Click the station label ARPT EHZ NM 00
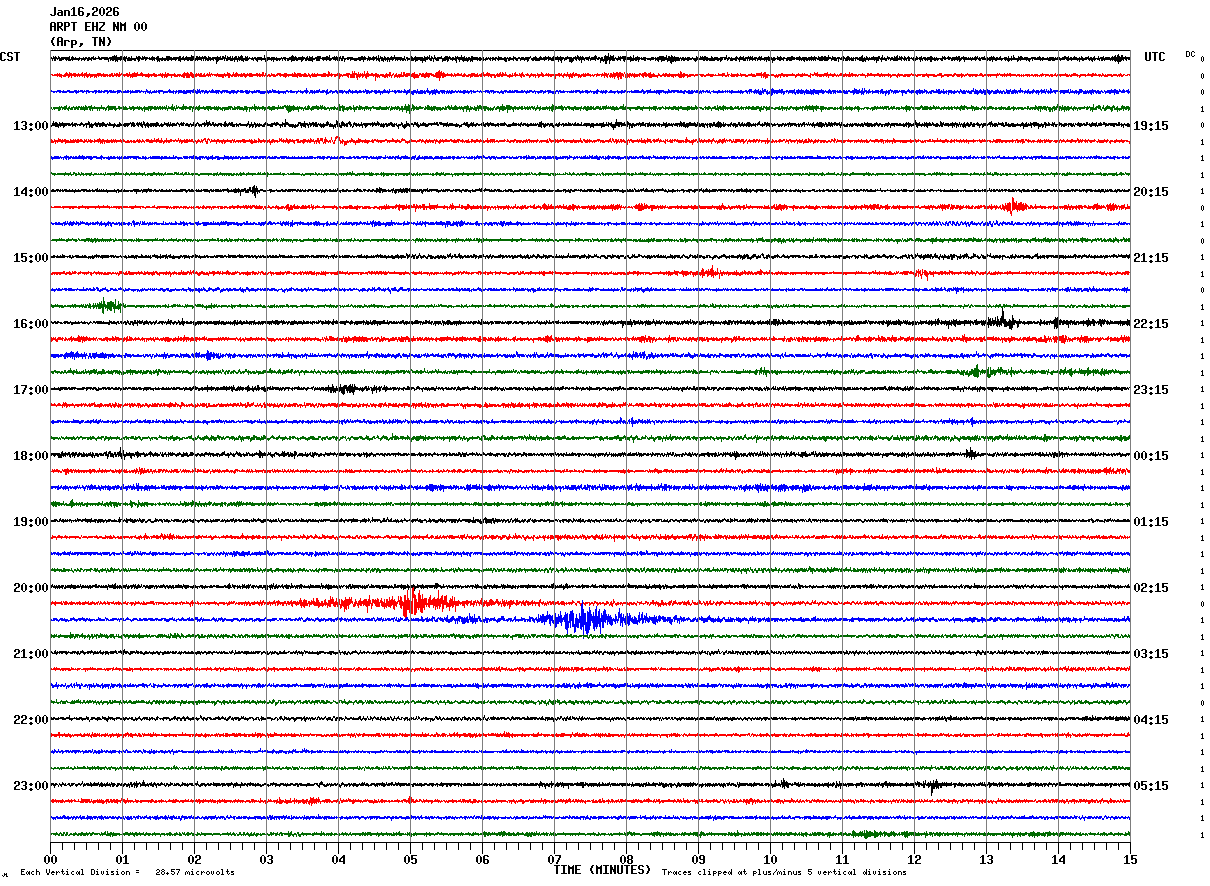Screen dimensions: 1210x886 (x=98, y=27)
